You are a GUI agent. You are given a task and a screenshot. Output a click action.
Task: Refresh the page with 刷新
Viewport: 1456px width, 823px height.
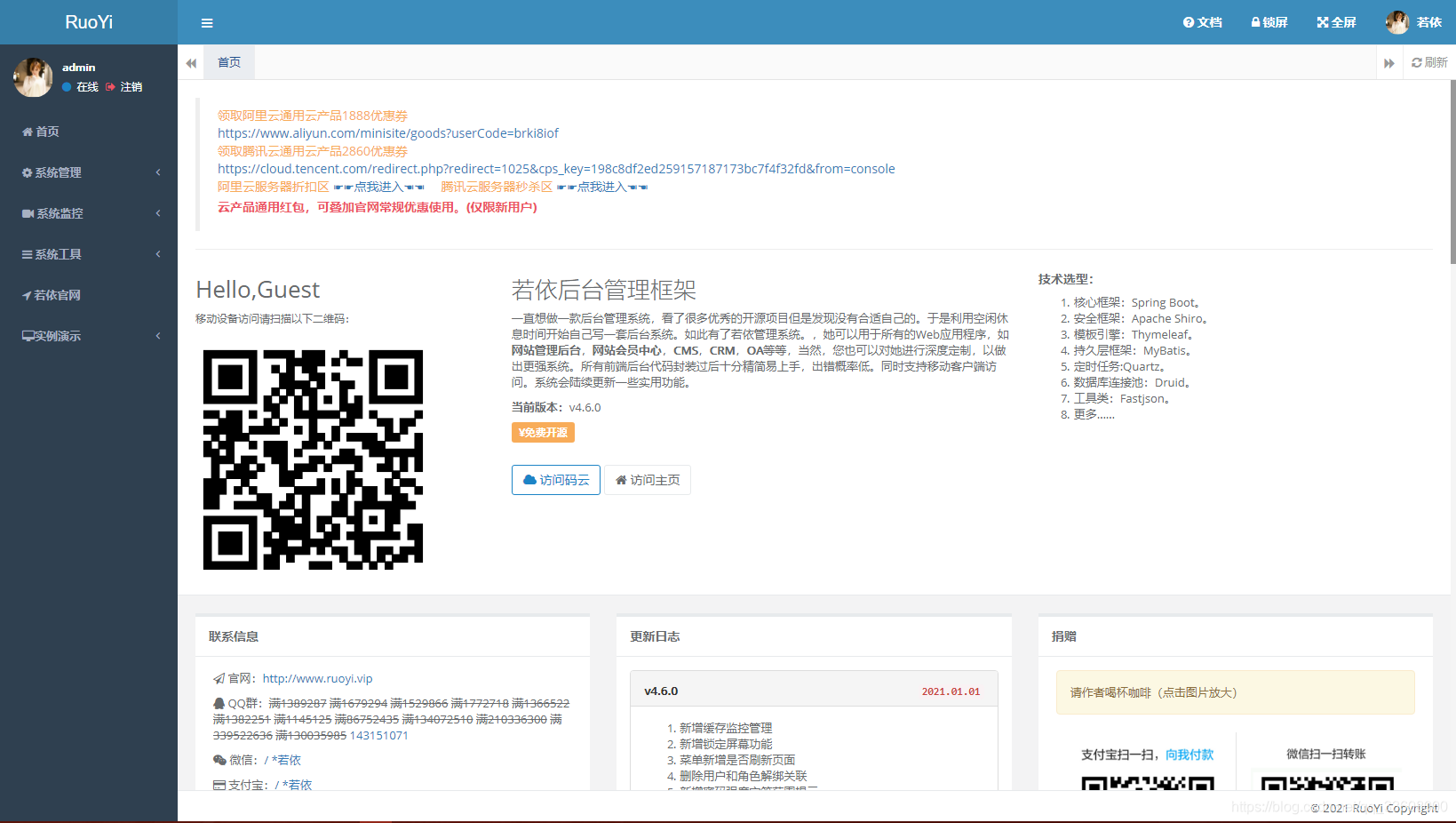pos(1429,62)
